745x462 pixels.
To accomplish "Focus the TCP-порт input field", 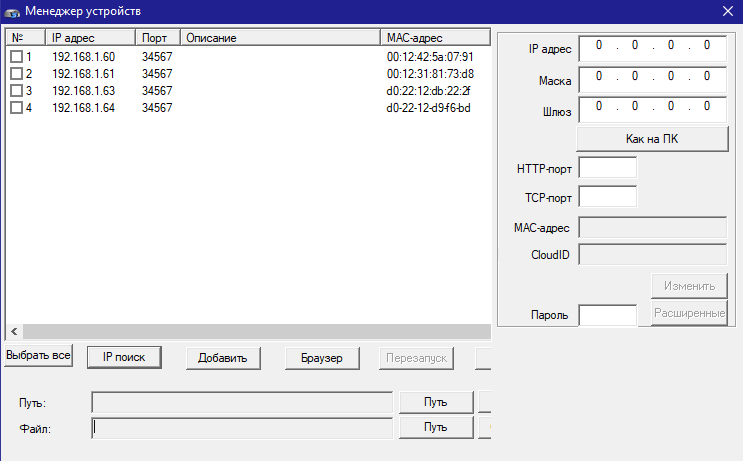I will click(608, 196).
